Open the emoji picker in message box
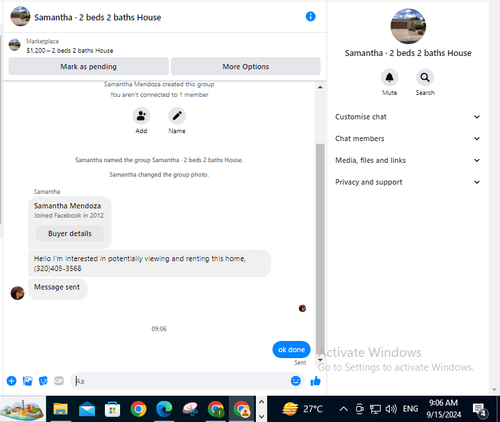 [x=296, y=381]
